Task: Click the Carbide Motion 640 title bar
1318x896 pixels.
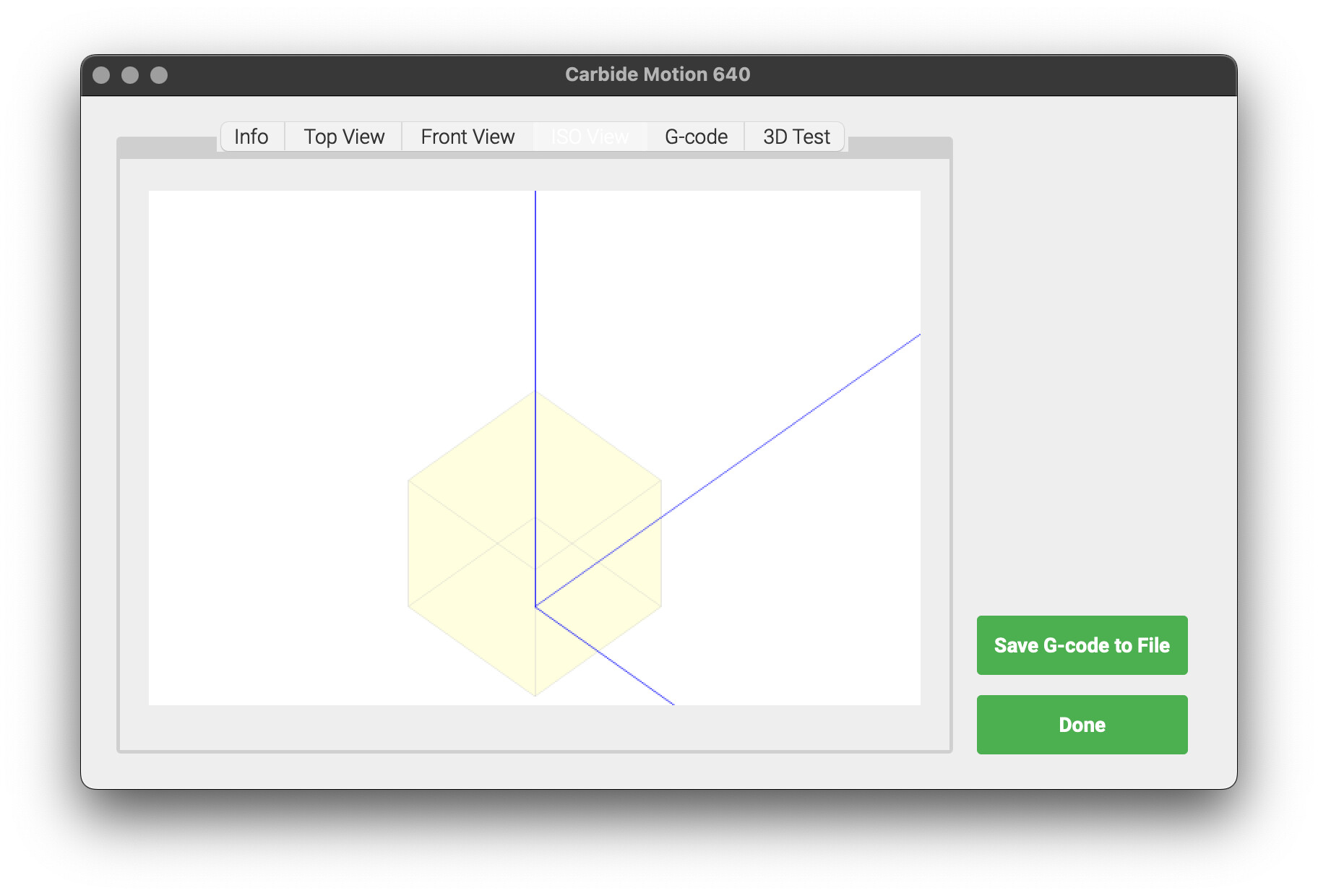Action: (x=658, y=74)
